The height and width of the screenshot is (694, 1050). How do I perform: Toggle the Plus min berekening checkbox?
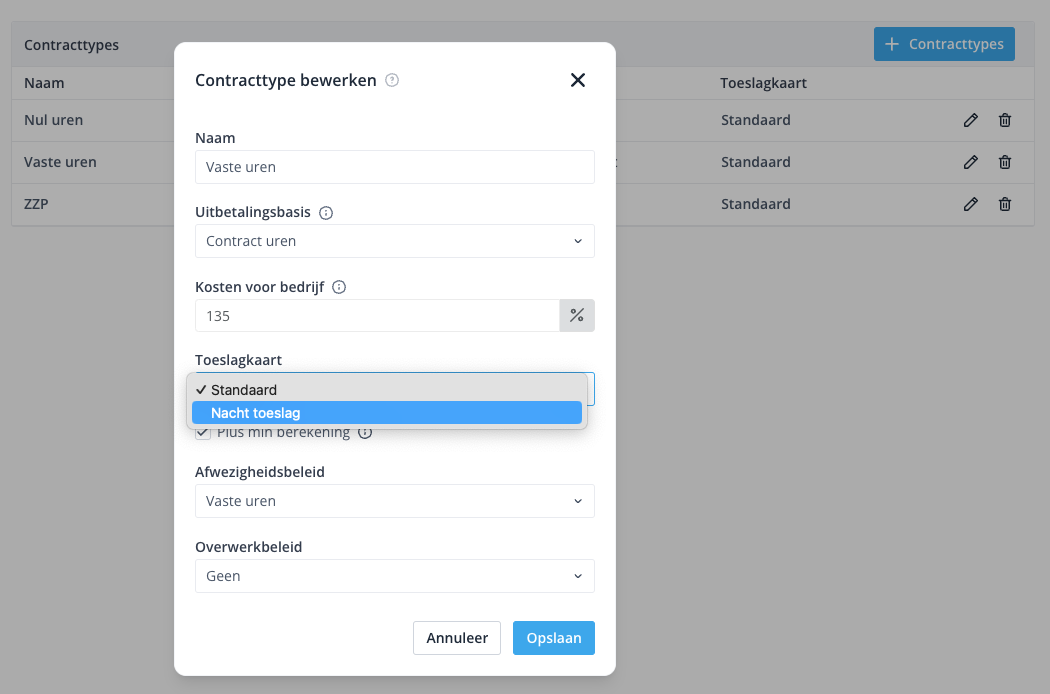click(203, 433)
